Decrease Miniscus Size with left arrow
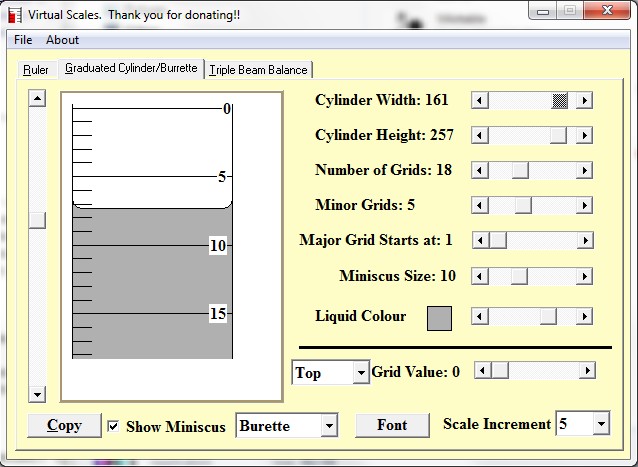 (x=480, y=276)
